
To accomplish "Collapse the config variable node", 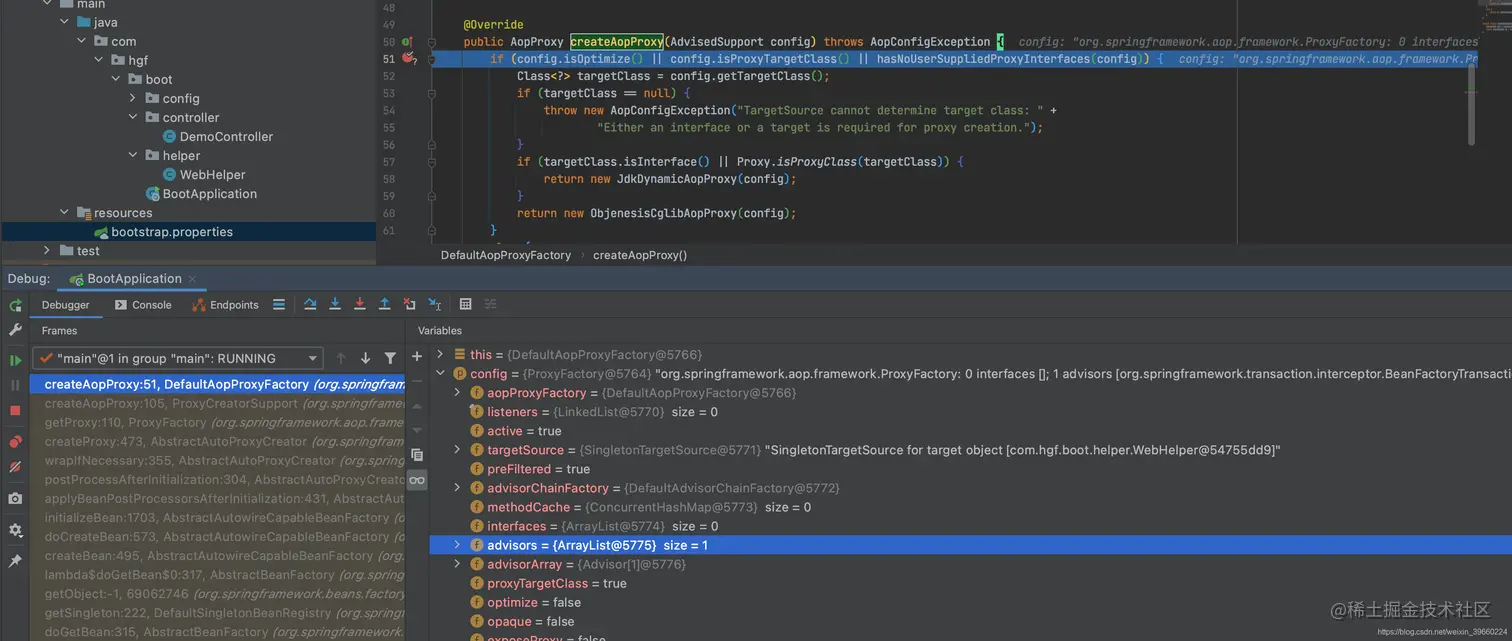I will click(x=440, y=373).
